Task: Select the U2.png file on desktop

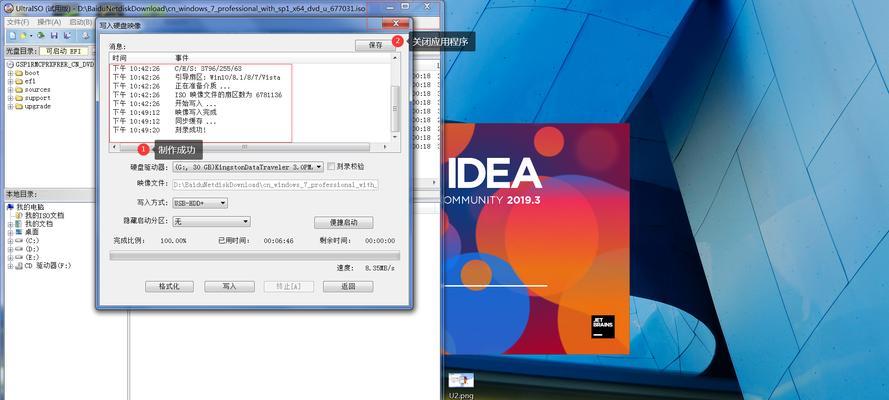Action: (x=460, y=385)
